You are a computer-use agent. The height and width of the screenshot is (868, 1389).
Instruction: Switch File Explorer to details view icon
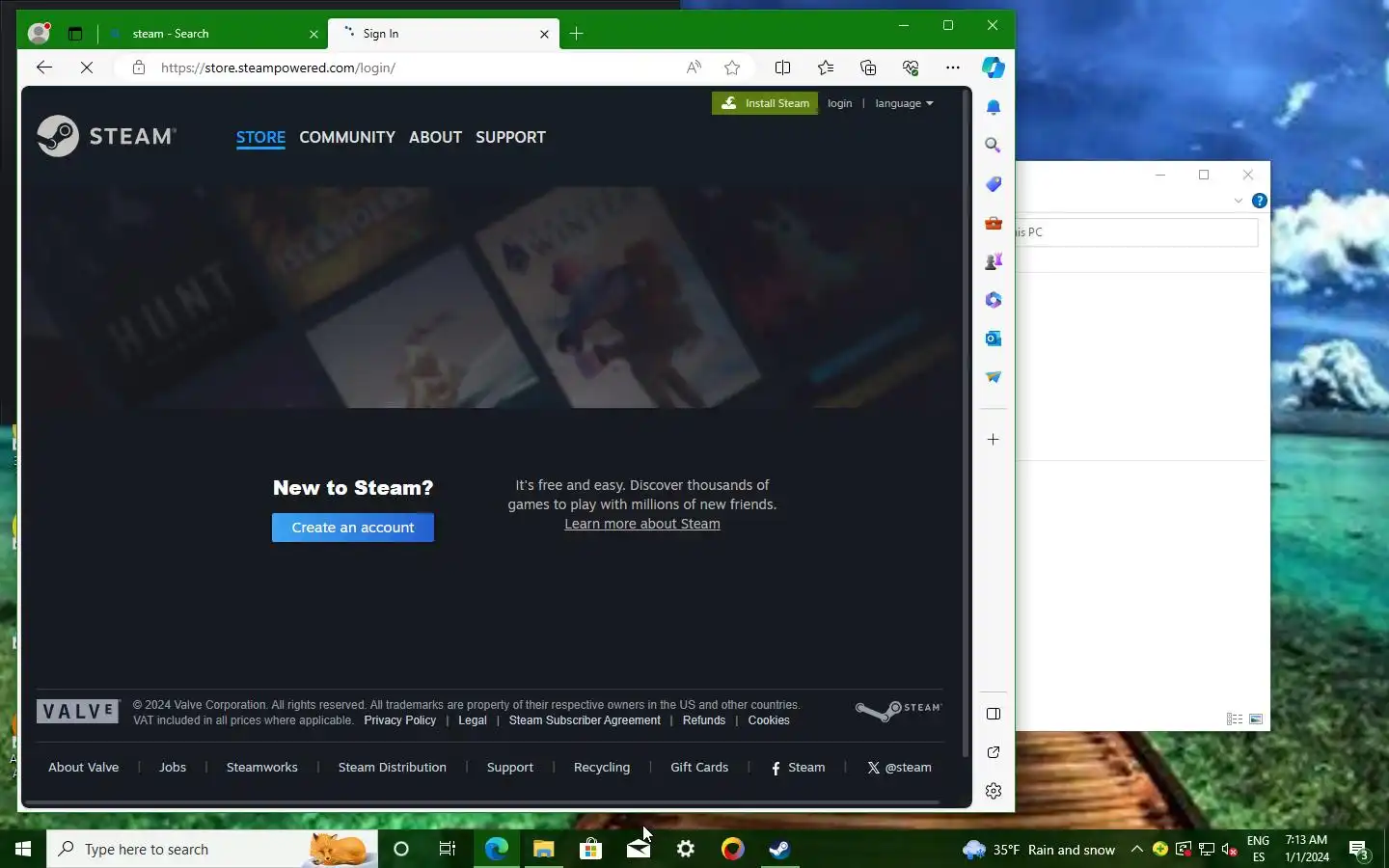click(1235, 719)
